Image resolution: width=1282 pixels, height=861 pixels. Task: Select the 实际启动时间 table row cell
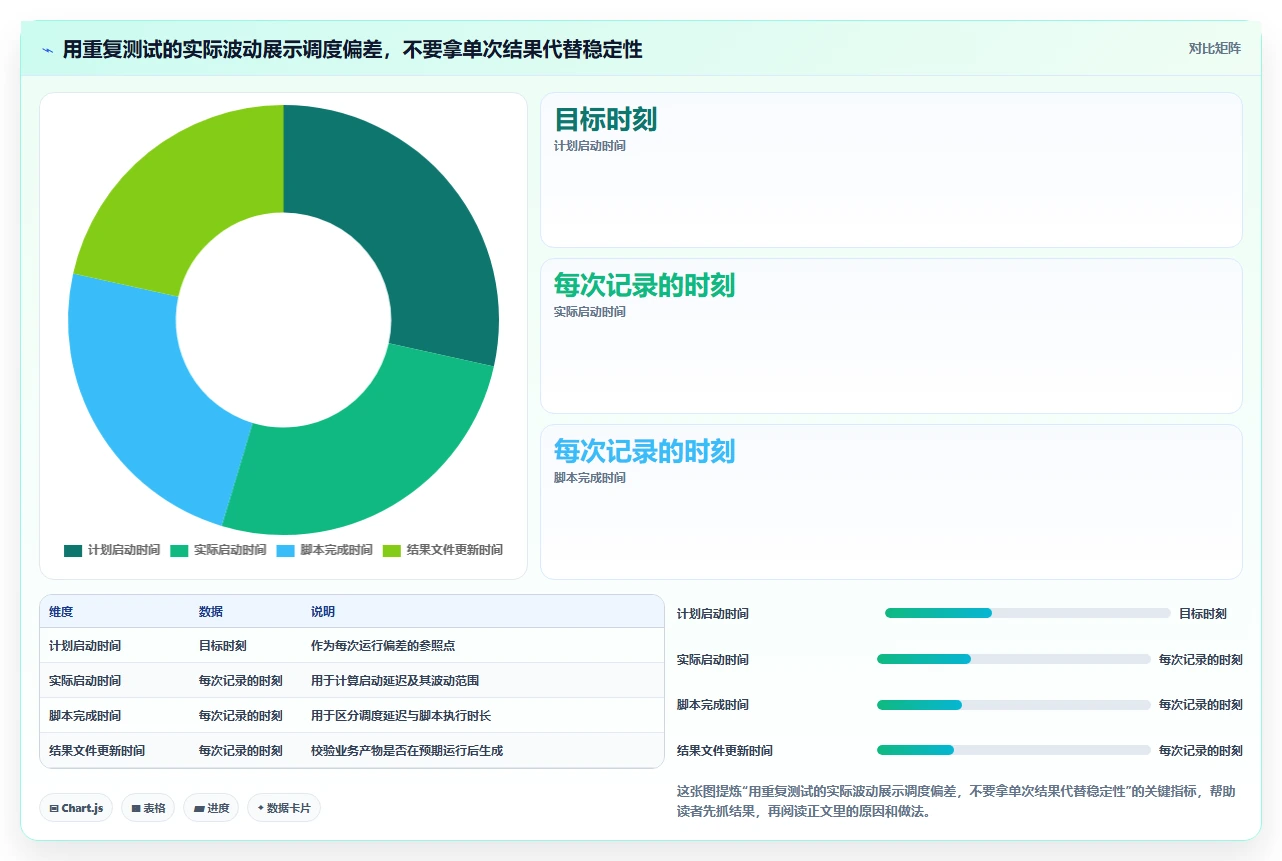pos(85,681)
